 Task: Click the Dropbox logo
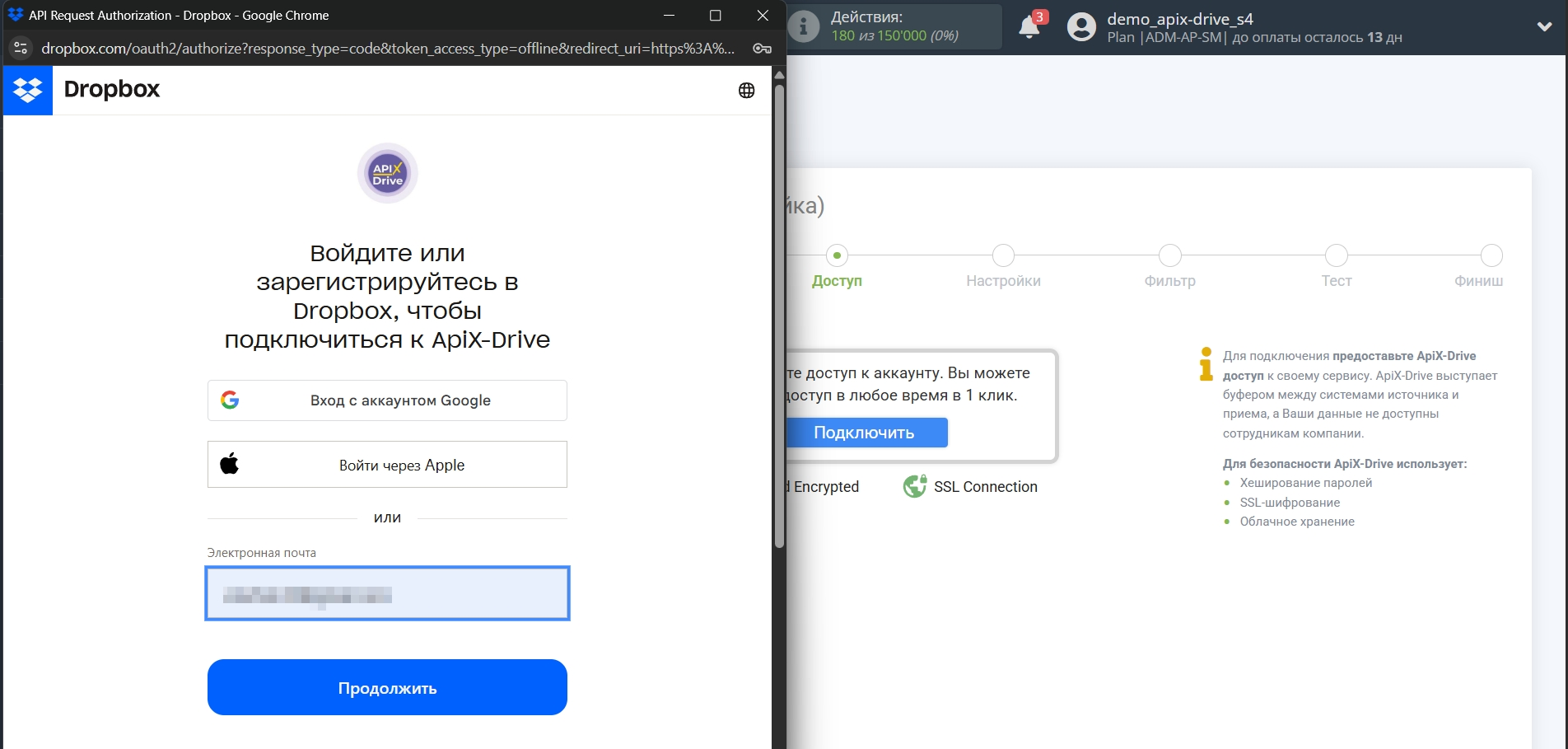[x=28, y=90]
